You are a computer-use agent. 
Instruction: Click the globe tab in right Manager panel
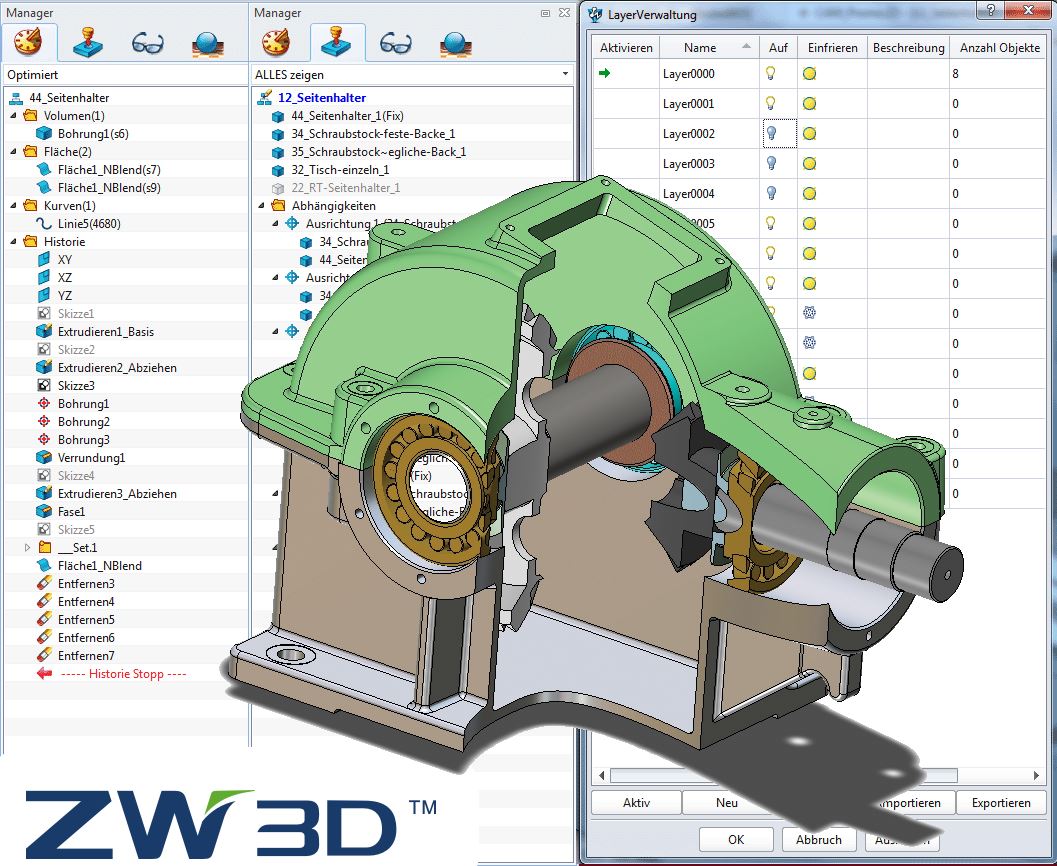pos(457,43)
